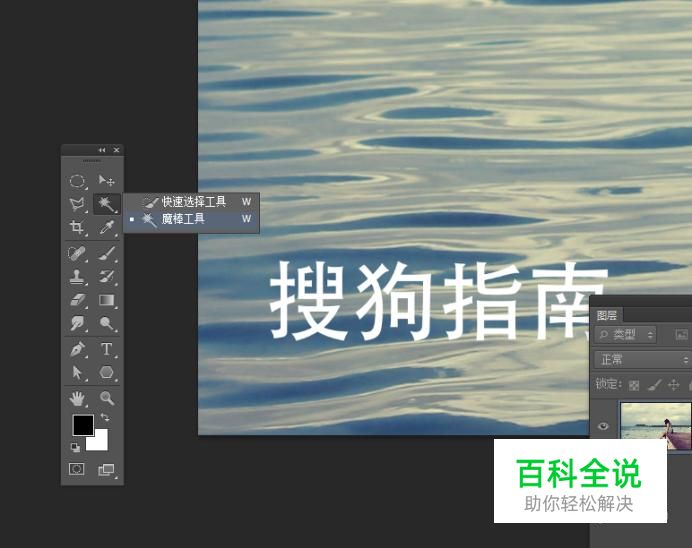Select the Hand tool
The width and height of the screenshot is (692, 548).
click(x=77, y=399)
